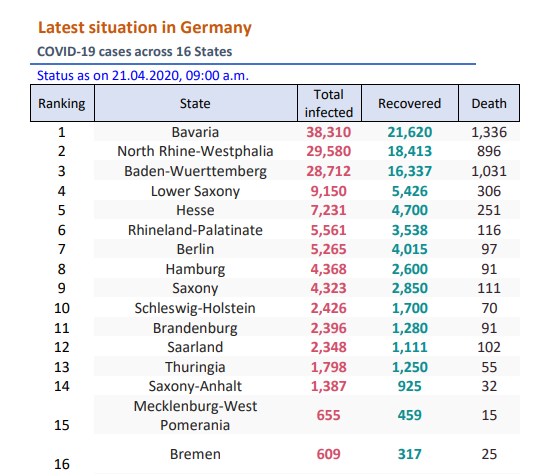Click the Latest situation in Germany title

pos(145,28)
